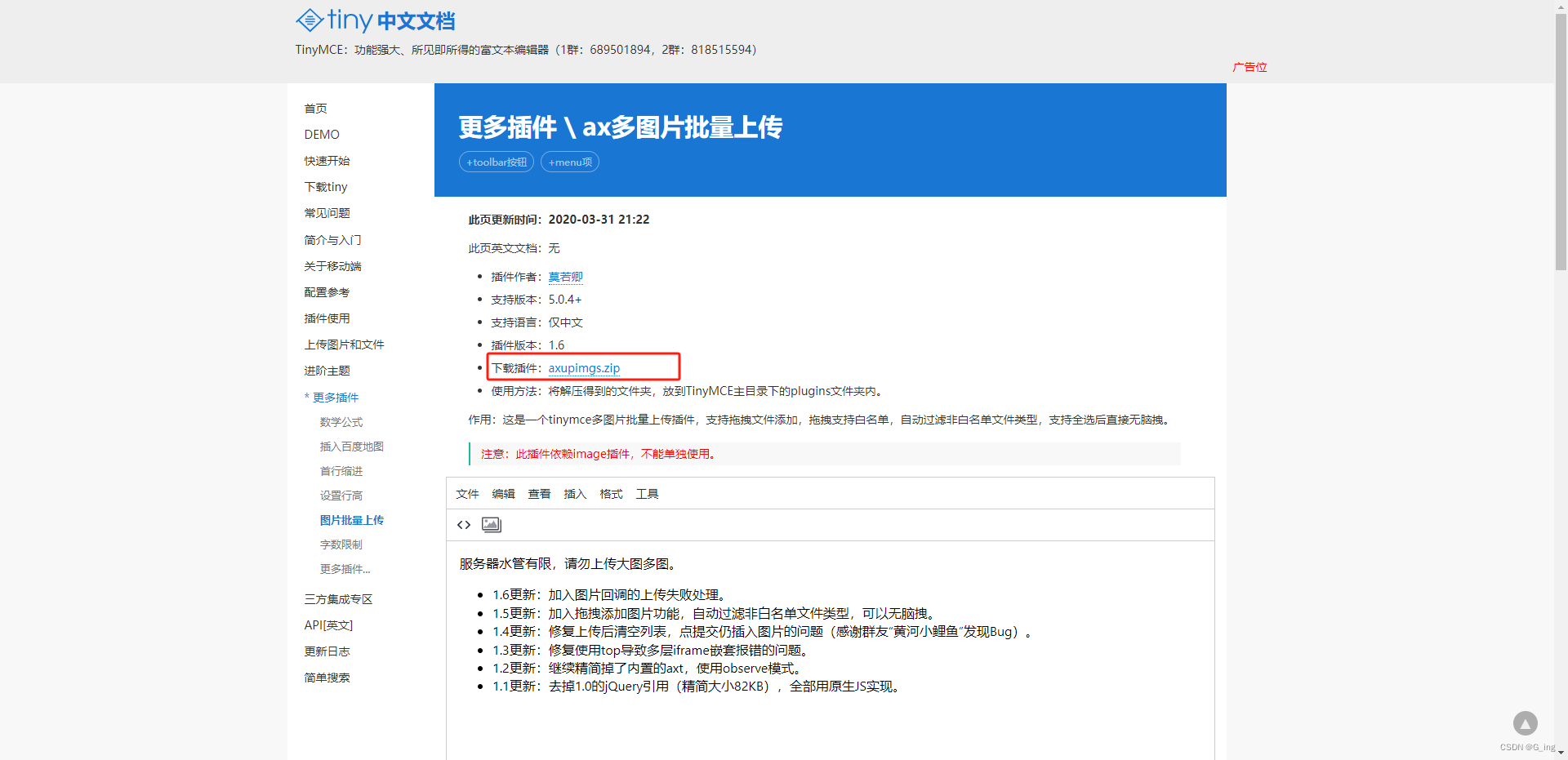
Task: Open 简单搜索 in sidebar
Action: pyautogui.click(x=327, y=678)
